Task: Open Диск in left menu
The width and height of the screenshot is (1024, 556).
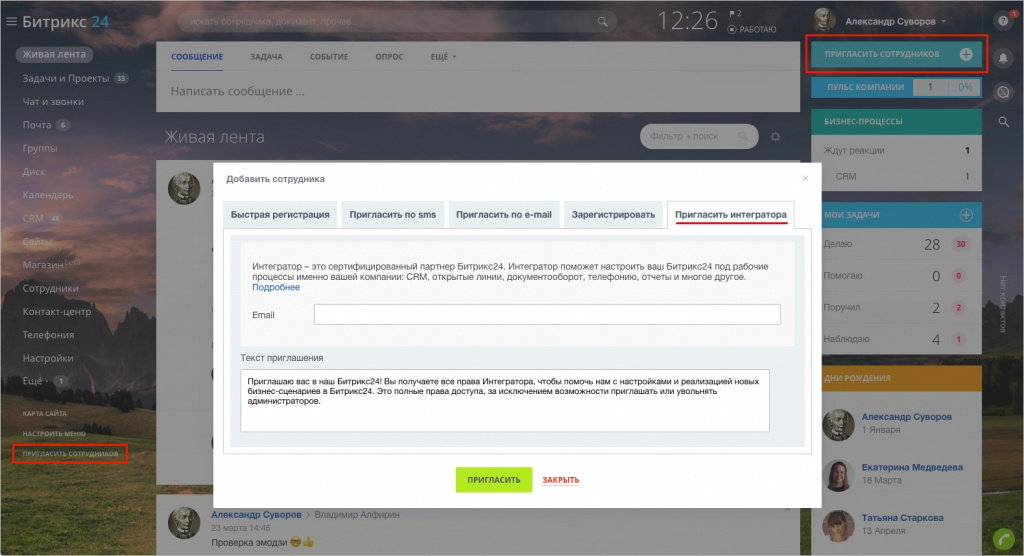Action: click(34, 172)
